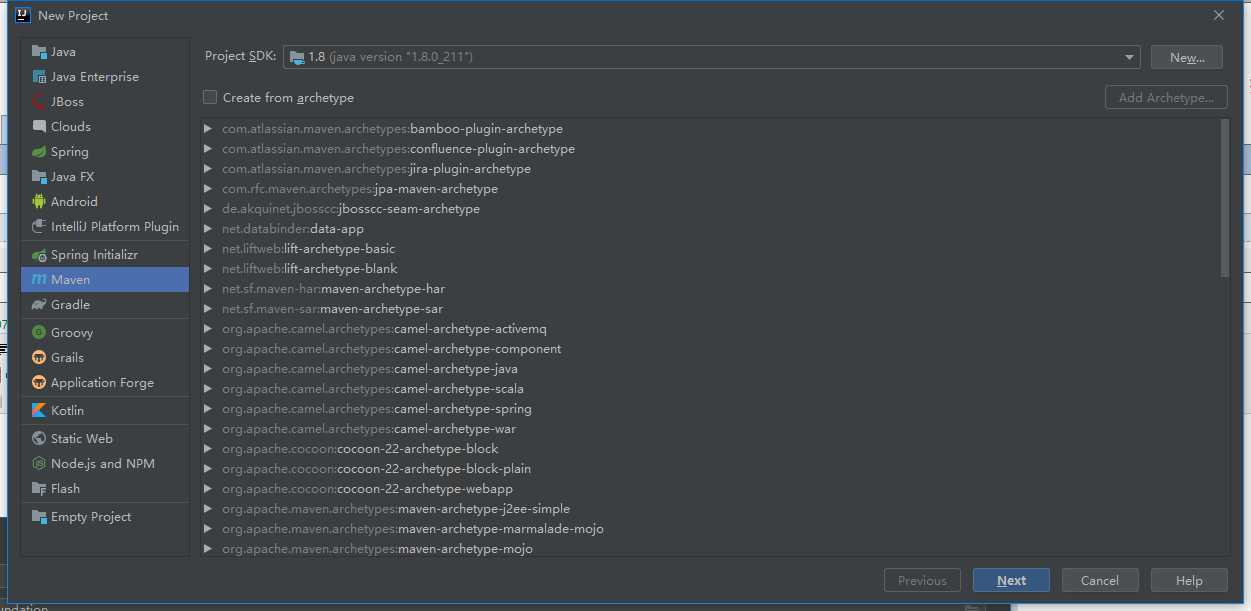The width and height of the screenshot is (1251, 611).
Task: Click the Groovy icon
Action: pyautogui.click(x=39, y=333)
